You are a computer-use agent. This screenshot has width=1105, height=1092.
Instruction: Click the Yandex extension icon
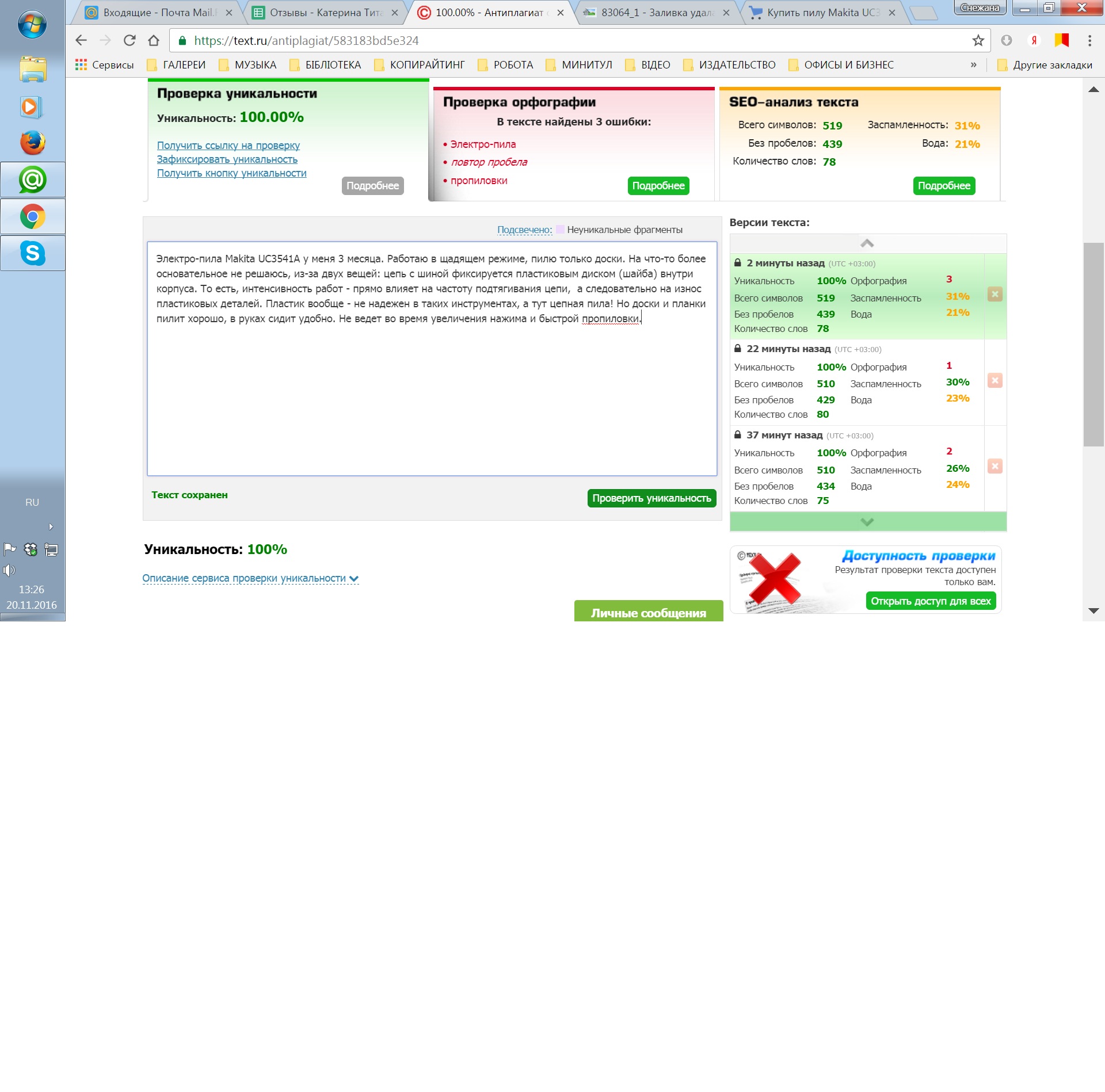click(x=1034, y=40)
